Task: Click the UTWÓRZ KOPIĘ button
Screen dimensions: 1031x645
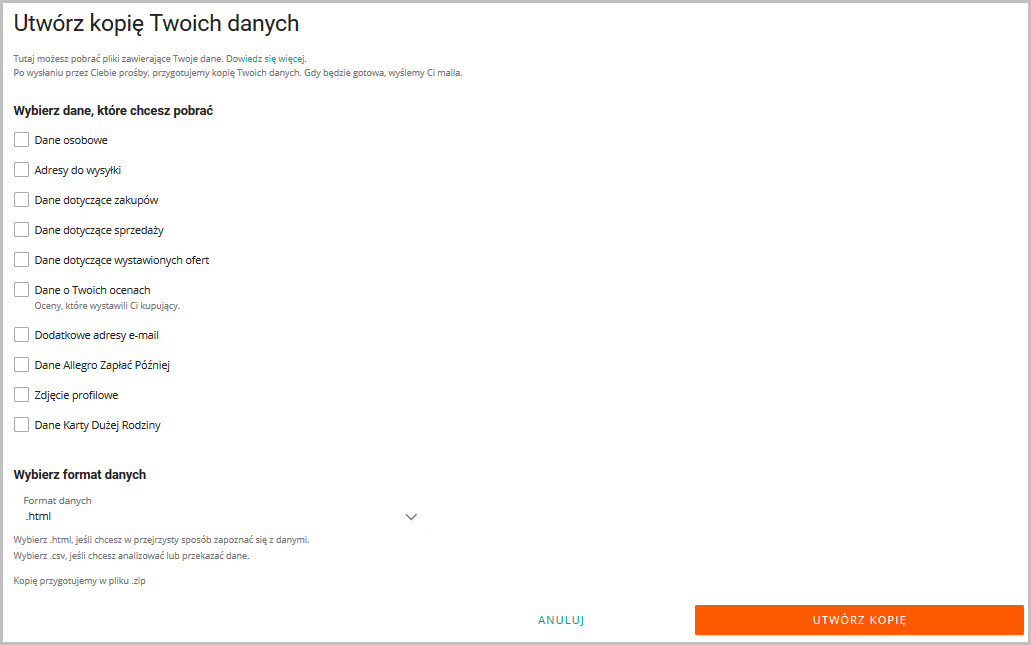Action: (x=859, y=620)
